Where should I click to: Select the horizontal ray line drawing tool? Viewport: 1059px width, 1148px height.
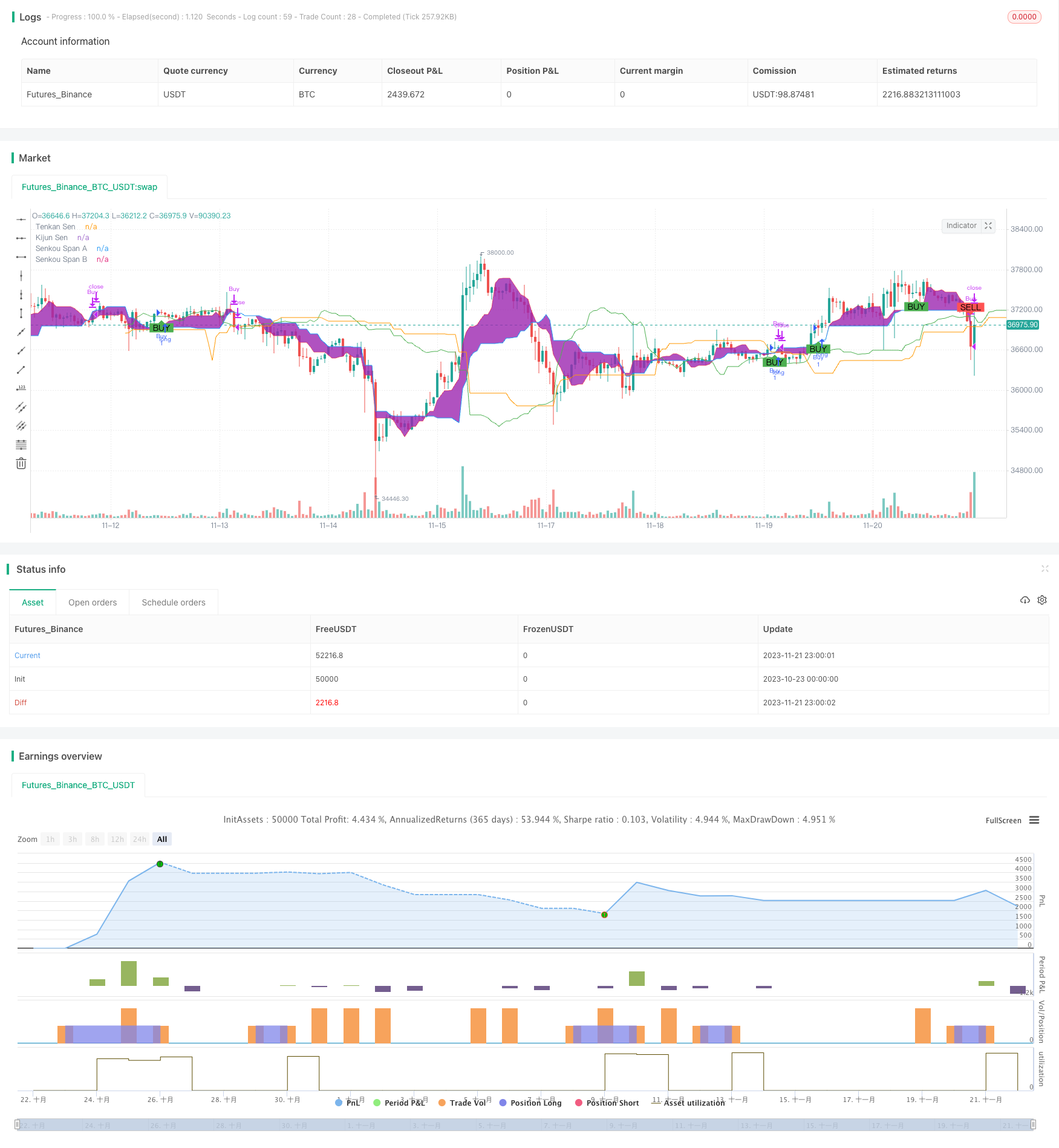(21, 238)
